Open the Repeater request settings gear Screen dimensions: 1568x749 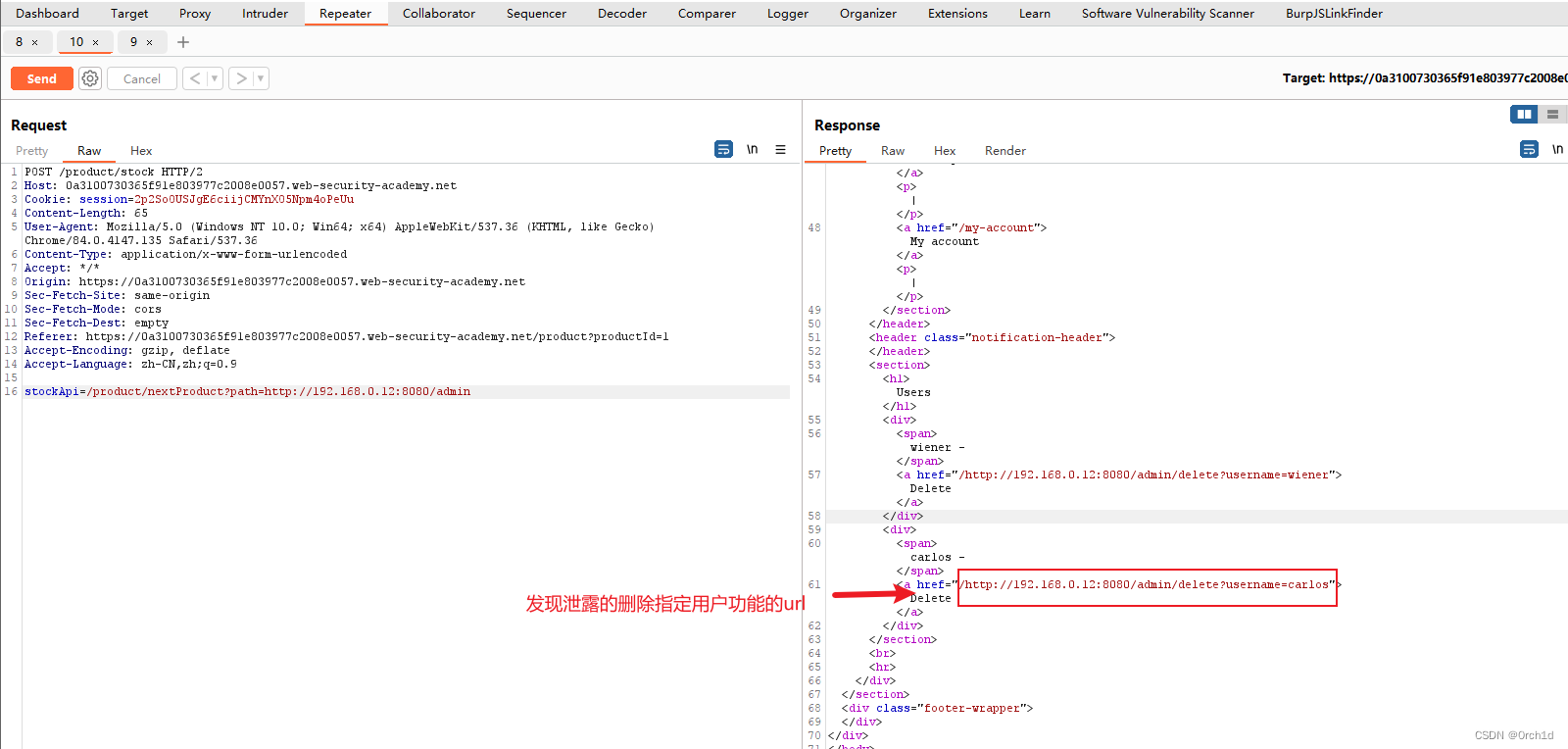pyautogui.click(x=90, y=78)
